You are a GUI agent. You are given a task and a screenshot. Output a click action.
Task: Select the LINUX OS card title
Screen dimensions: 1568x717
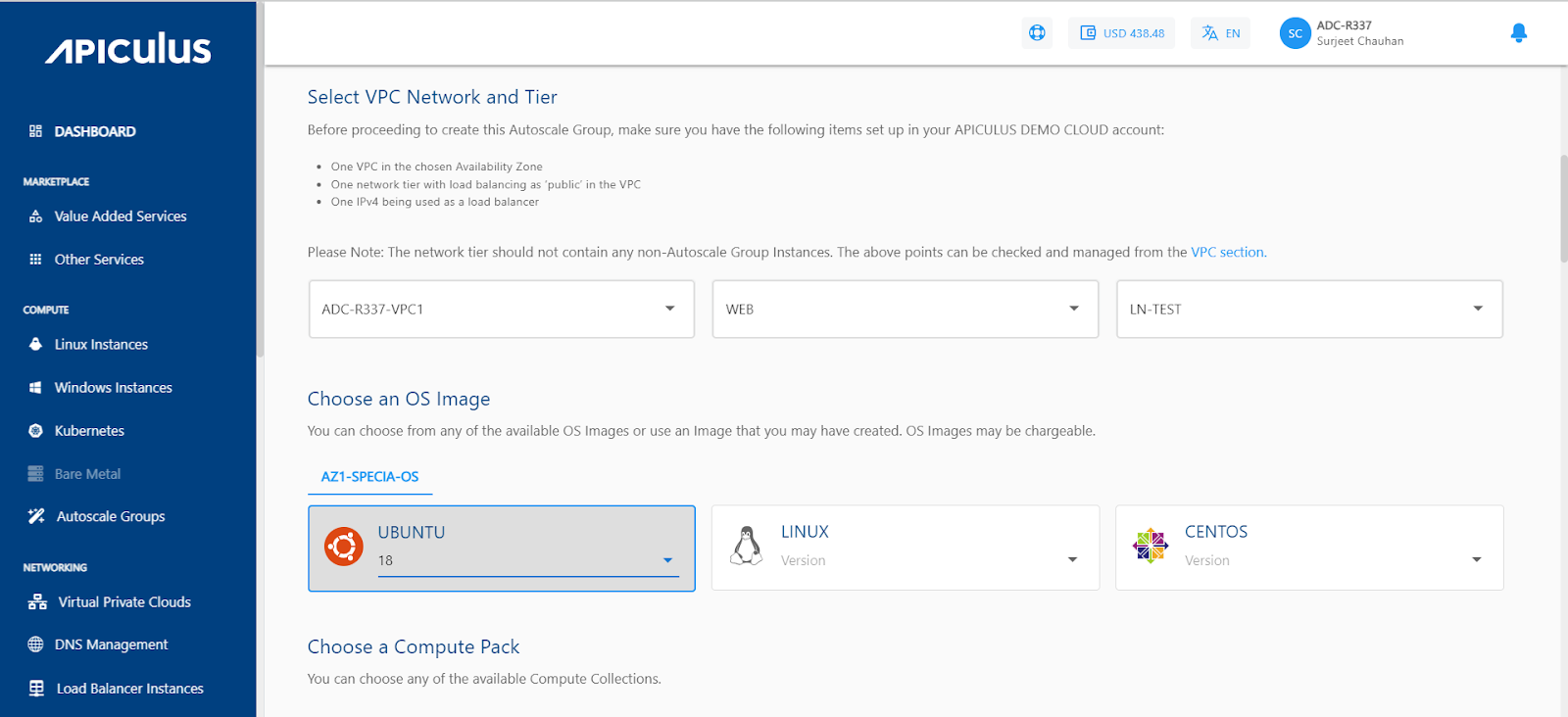806,532
